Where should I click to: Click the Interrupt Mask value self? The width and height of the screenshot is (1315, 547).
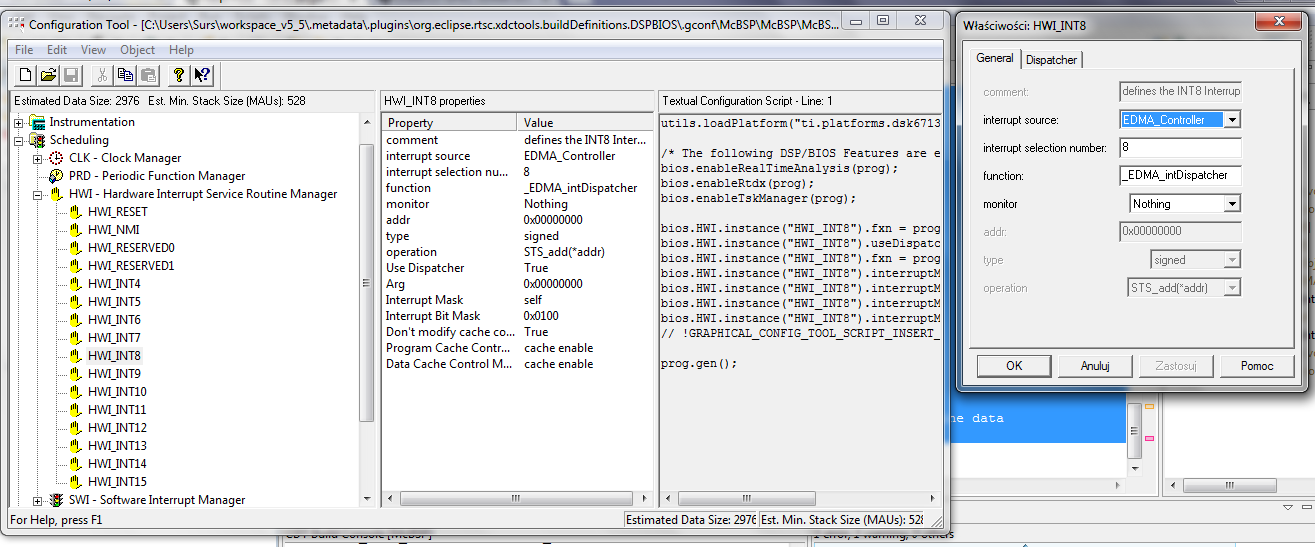[x=533, y=300]
